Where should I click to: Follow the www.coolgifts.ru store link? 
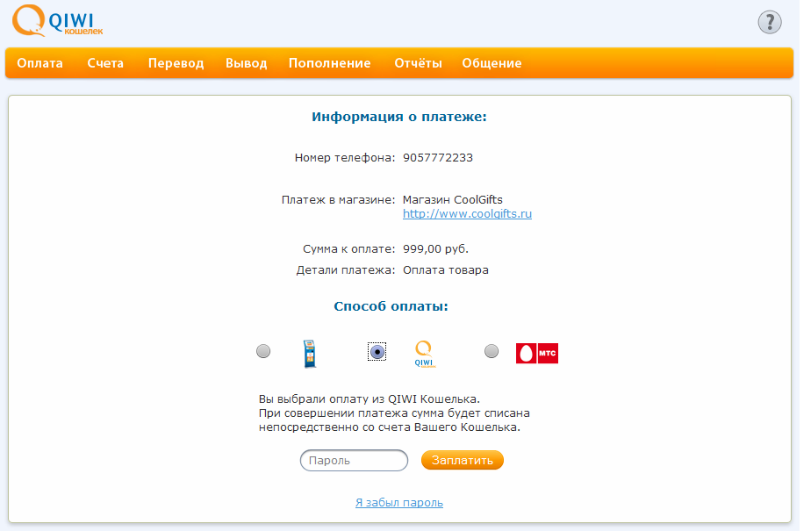(x=467, y=214)
